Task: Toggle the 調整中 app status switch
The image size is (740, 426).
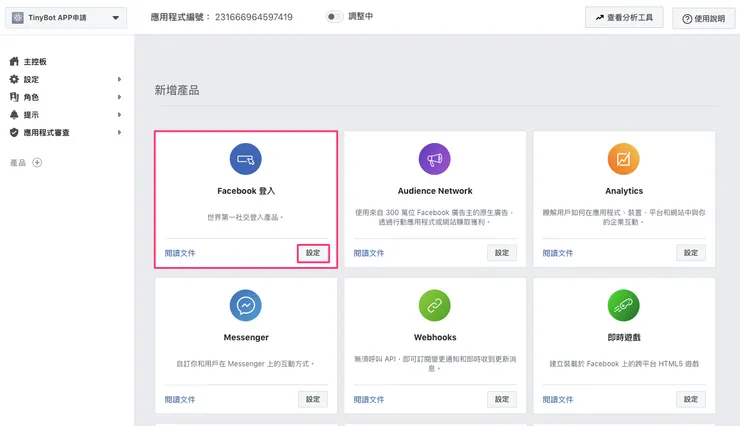Action: point(334,17)
